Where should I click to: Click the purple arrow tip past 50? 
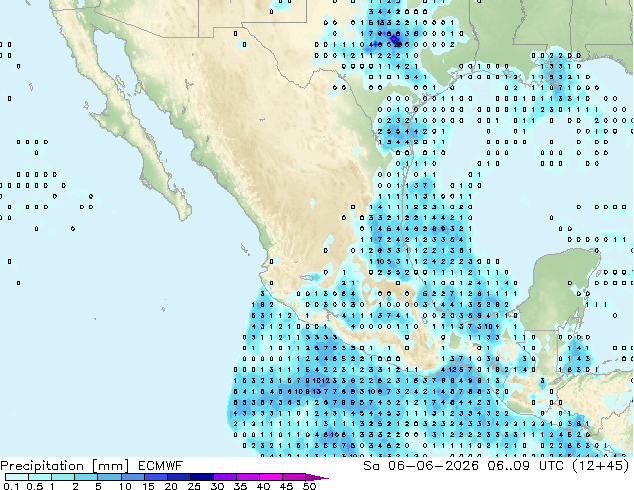coord(317,477)
